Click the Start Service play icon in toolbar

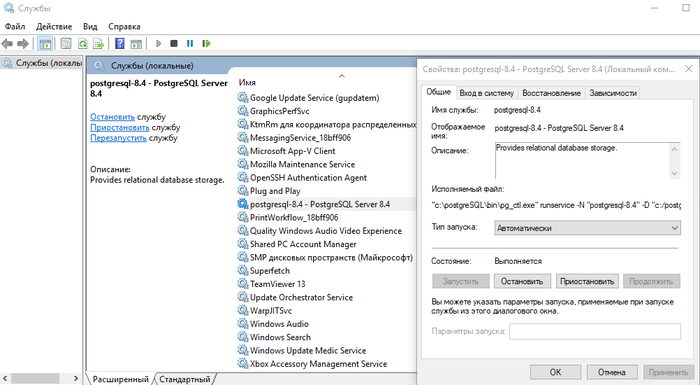click(x=158, y=43)
